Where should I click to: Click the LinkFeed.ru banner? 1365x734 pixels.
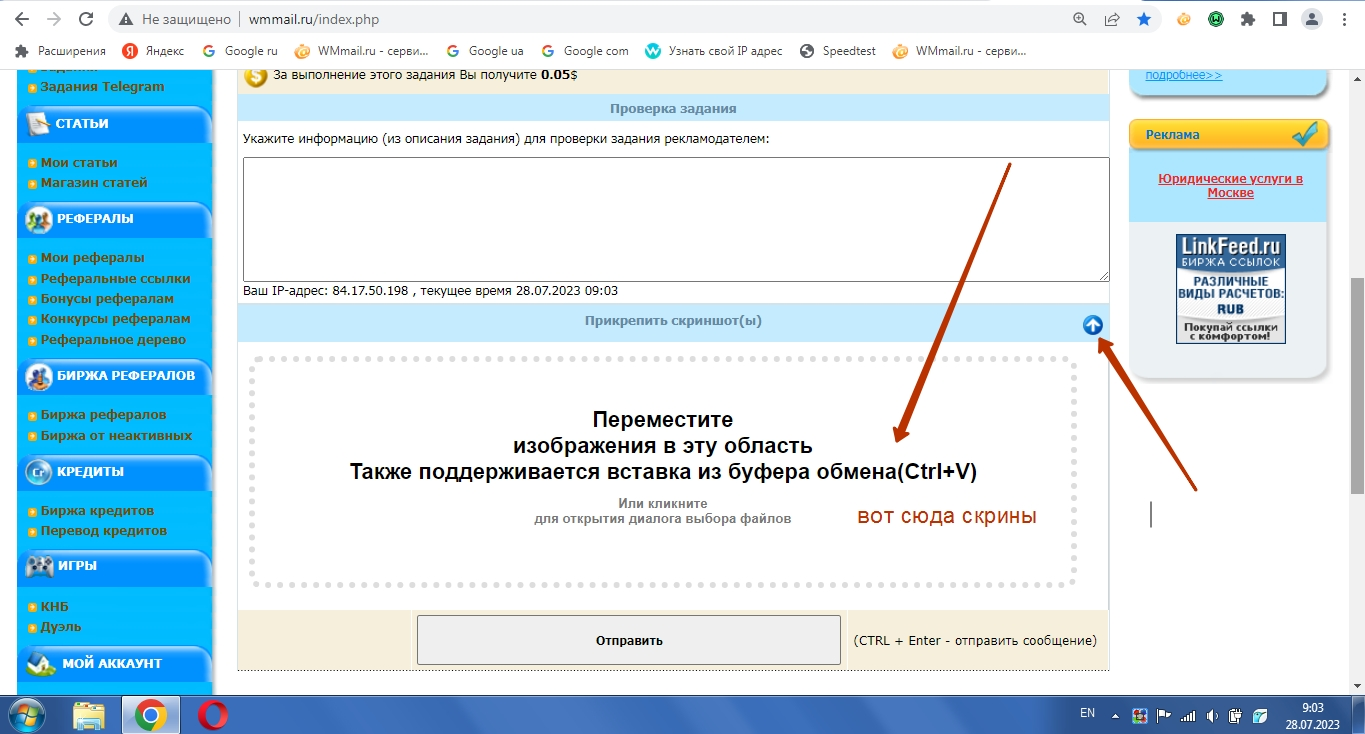[1230, 289]
